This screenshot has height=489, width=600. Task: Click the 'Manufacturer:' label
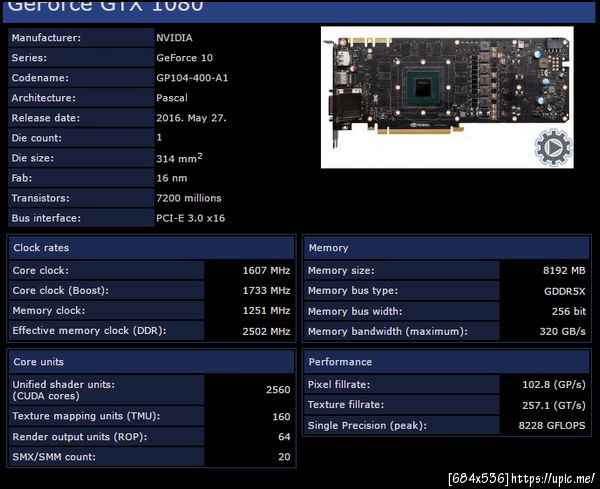coord(46,38)
